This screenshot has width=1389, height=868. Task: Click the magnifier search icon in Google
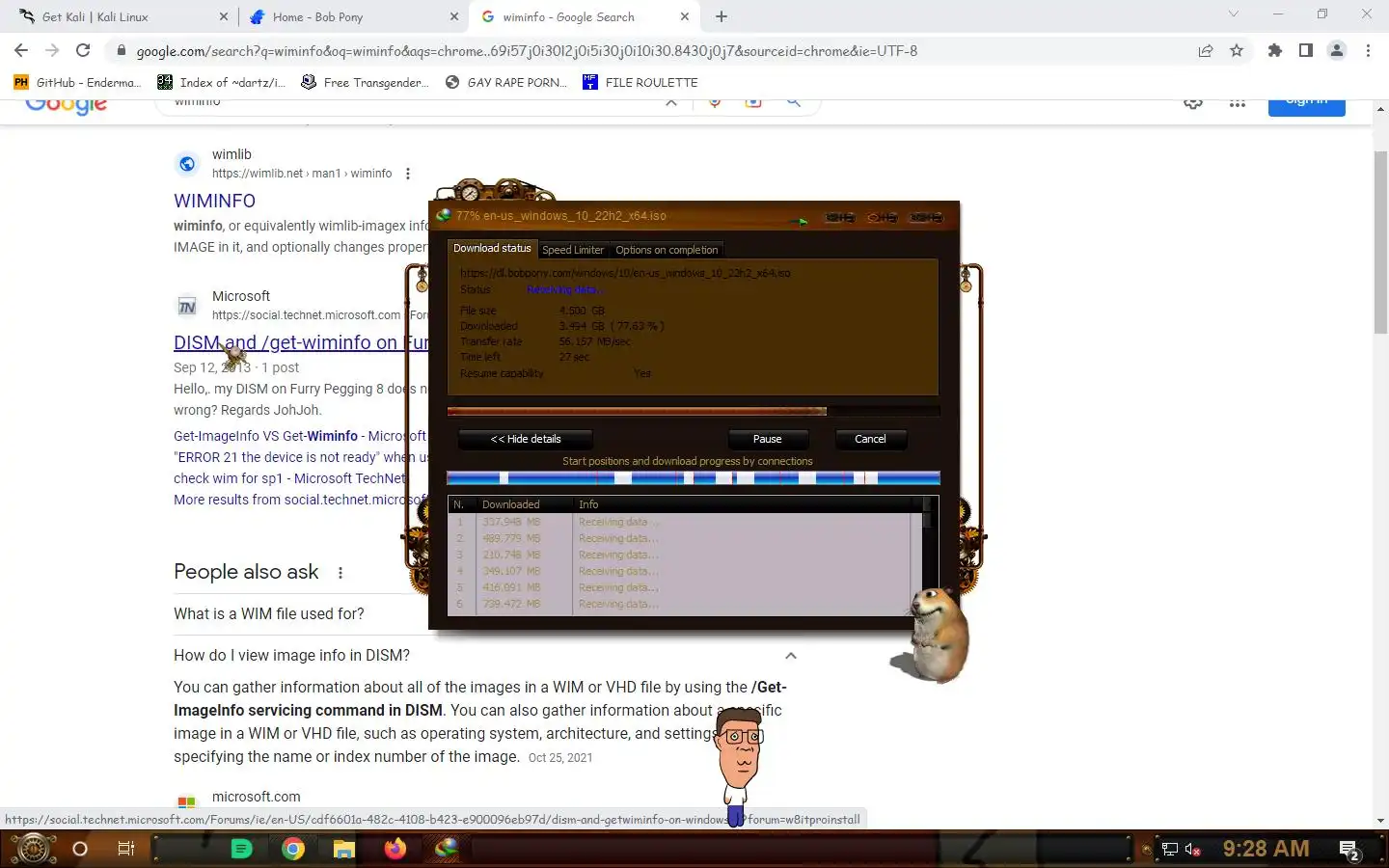click(794, 102)
